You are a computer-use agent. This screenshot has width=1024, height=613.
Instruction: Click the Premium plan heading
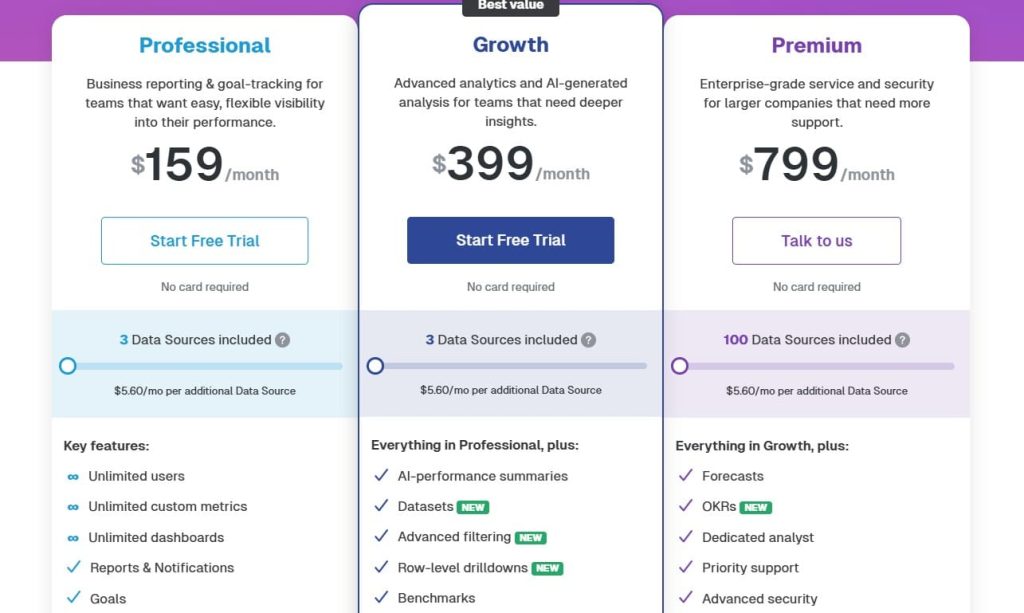coord(816,45)
